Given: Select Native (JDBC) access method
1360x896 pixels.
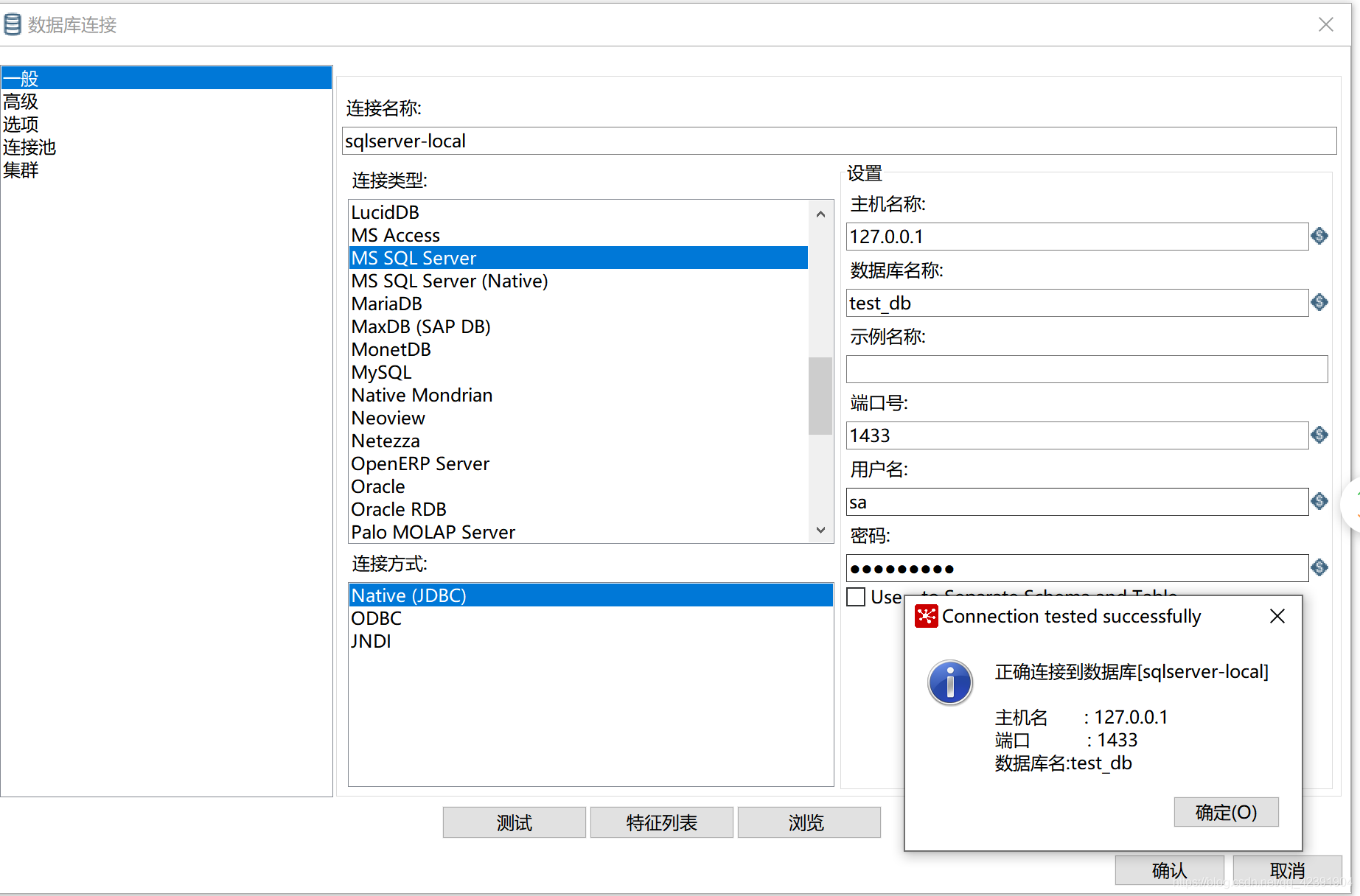Looking at the screenshot, I should pyautogui.click(x=591, y=595).
